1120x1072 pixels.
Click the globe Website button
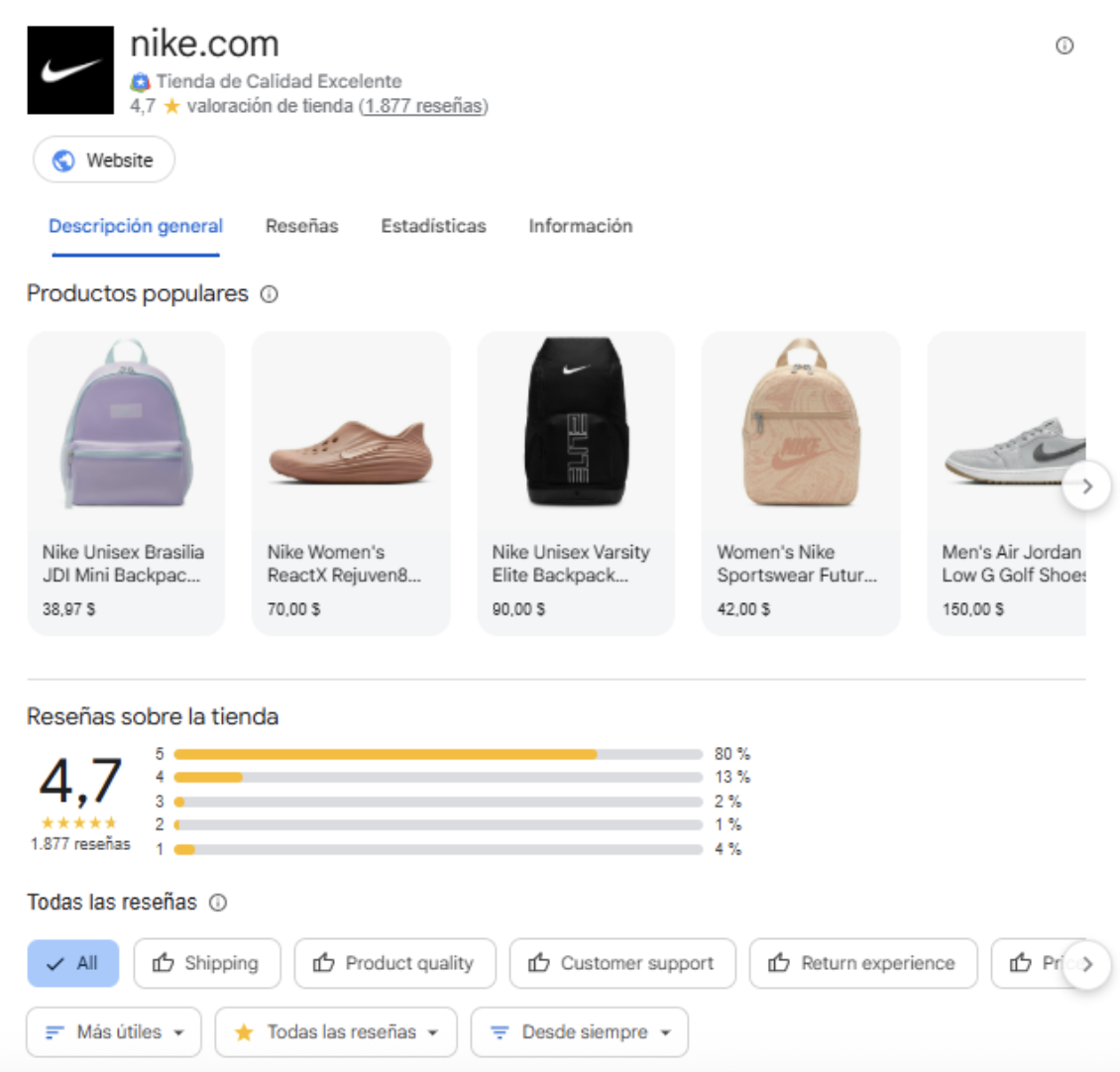click(104, 161)
